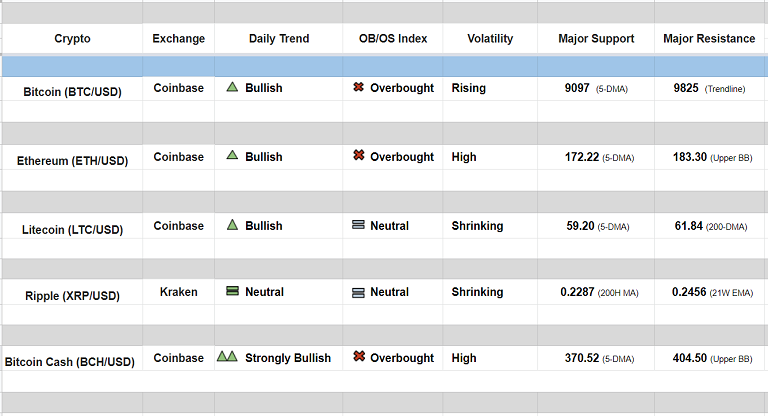Click Bitcoin Cash's red overbought X icon
Image resolution: width=768 pixels, height=416 pixels.
tap(358, 357)
